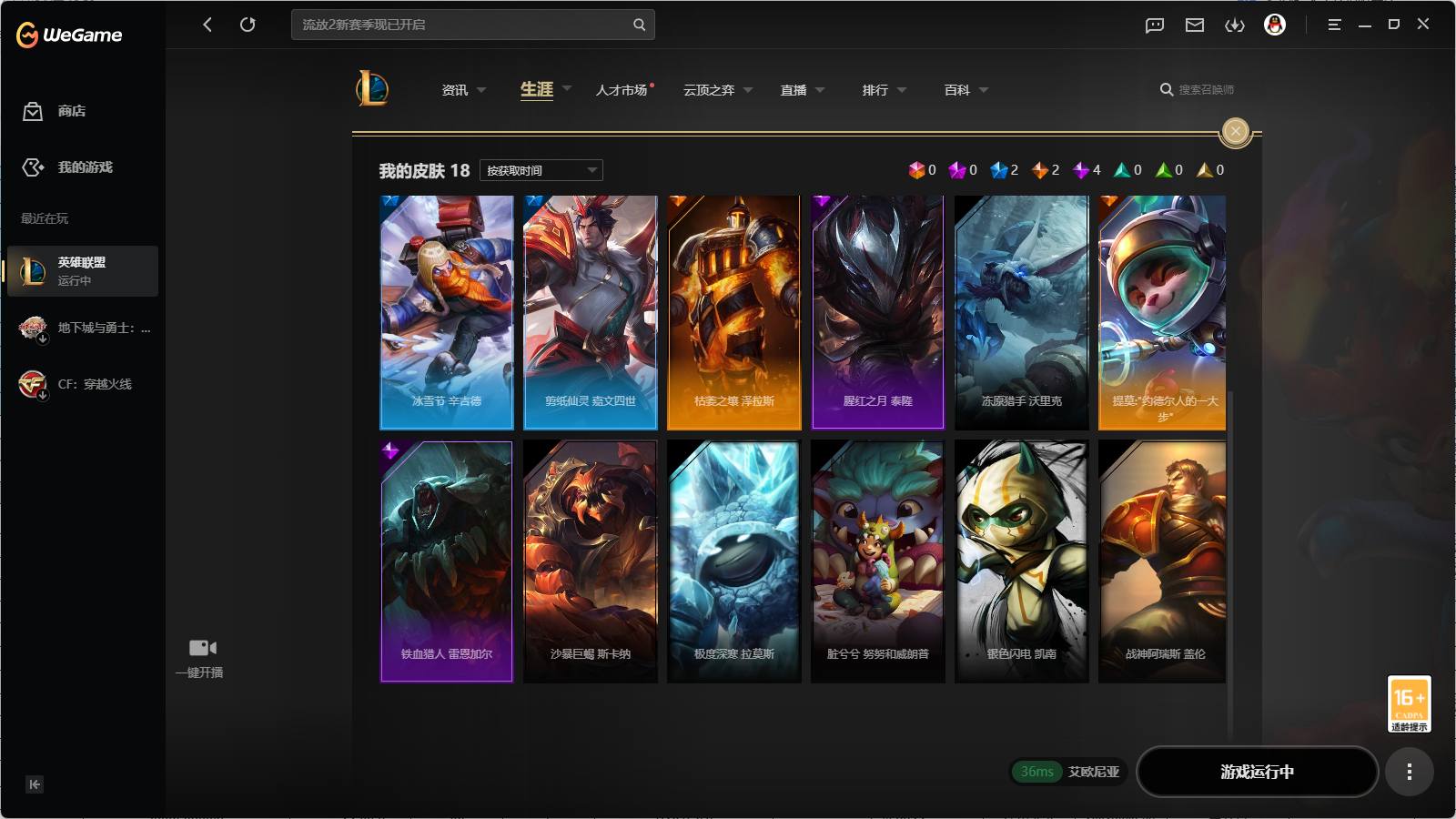Click the magnifier icon in top search bar
1456x819 pixels.
(x=639, y=25)
